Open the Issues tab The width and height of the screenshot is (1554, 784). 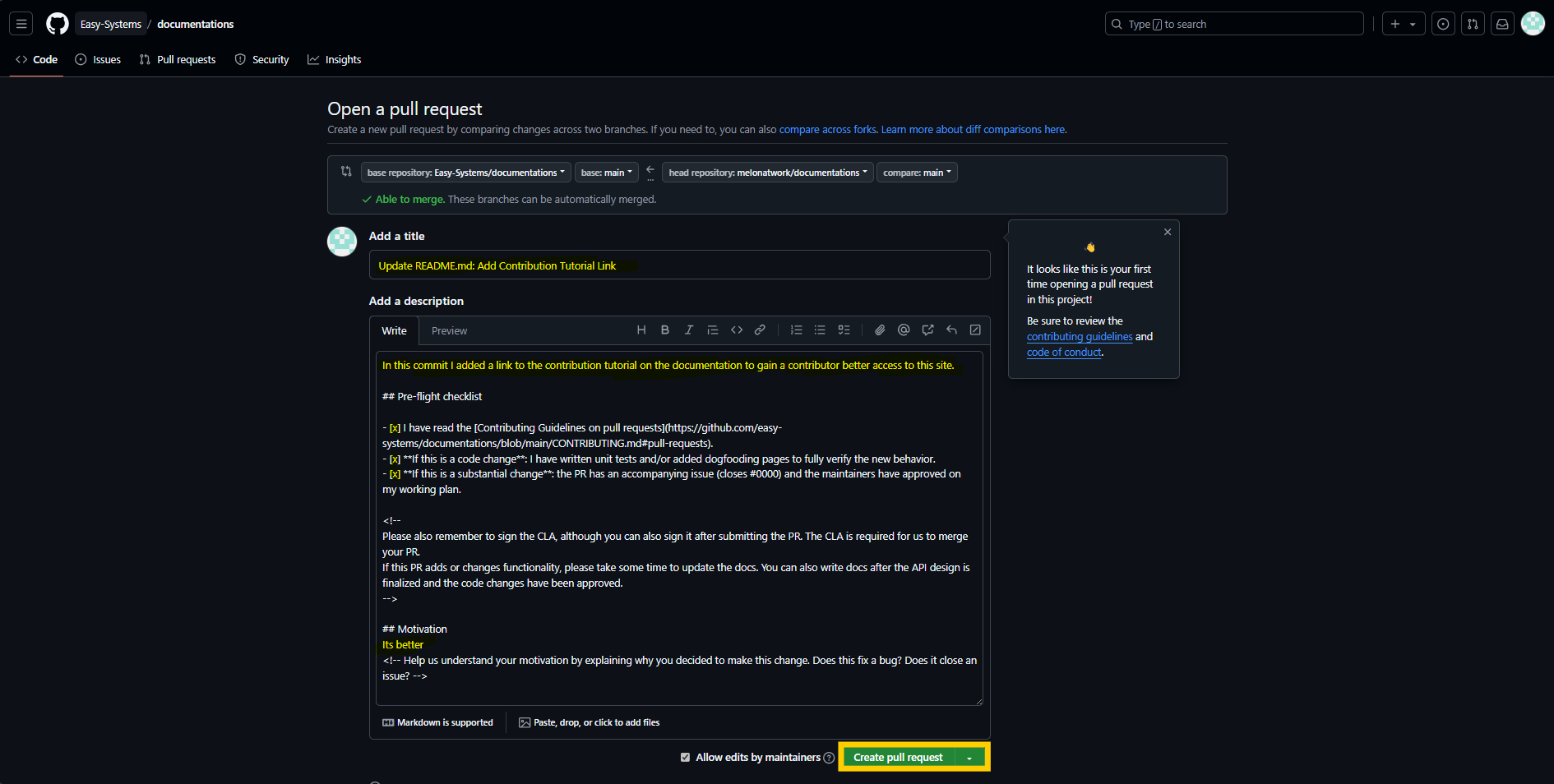click(98, 60)
